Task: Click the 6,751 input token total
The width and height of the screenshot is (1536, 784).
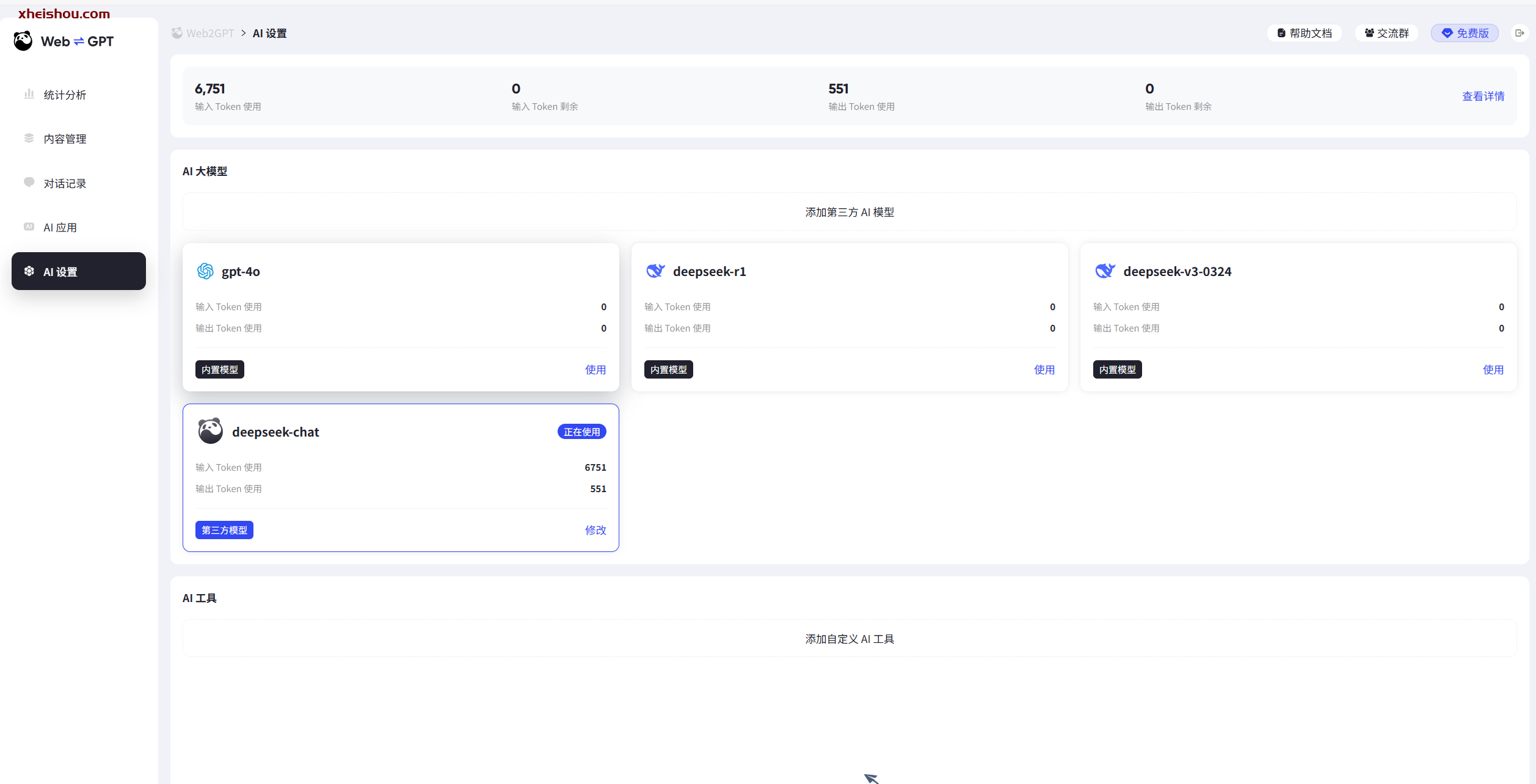Action: tap(210, 89)
